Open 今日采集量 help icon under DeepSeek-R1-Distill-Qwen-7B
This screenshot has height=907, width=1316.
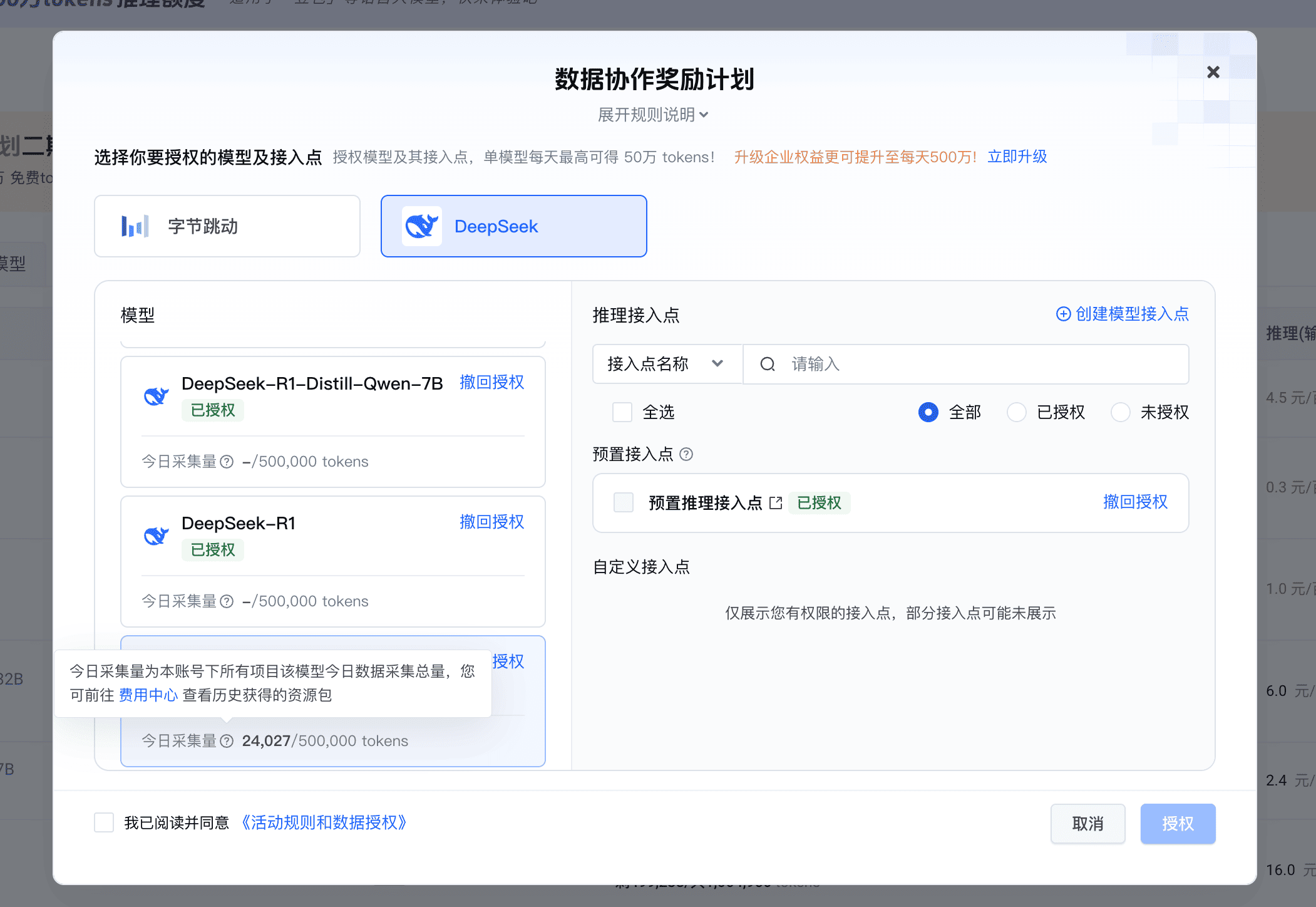pyautogui.click(x=227, y=462)
